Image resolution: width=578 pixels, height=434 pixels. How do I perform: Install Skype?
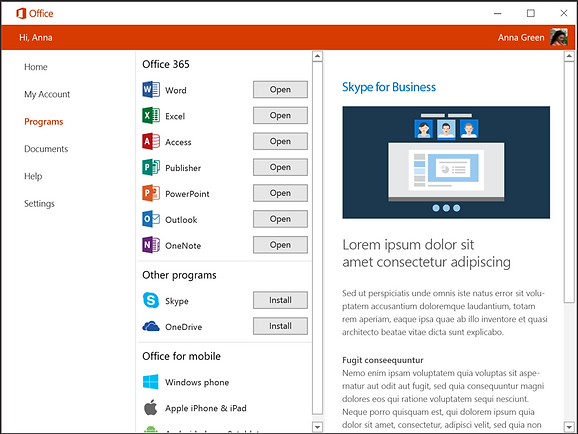pos(280,300)
